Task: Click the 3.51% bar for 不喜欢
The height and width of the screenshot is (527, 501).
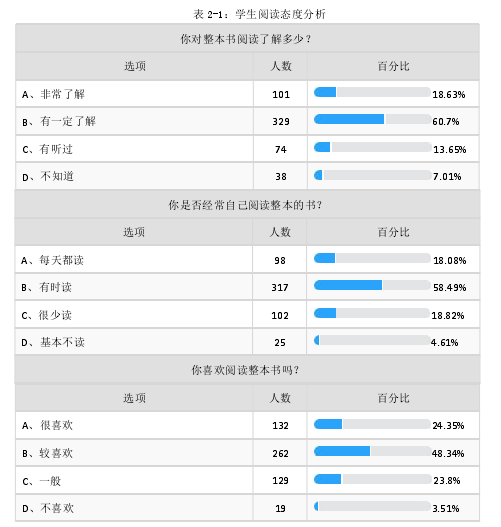Action: tap(372, 506)
